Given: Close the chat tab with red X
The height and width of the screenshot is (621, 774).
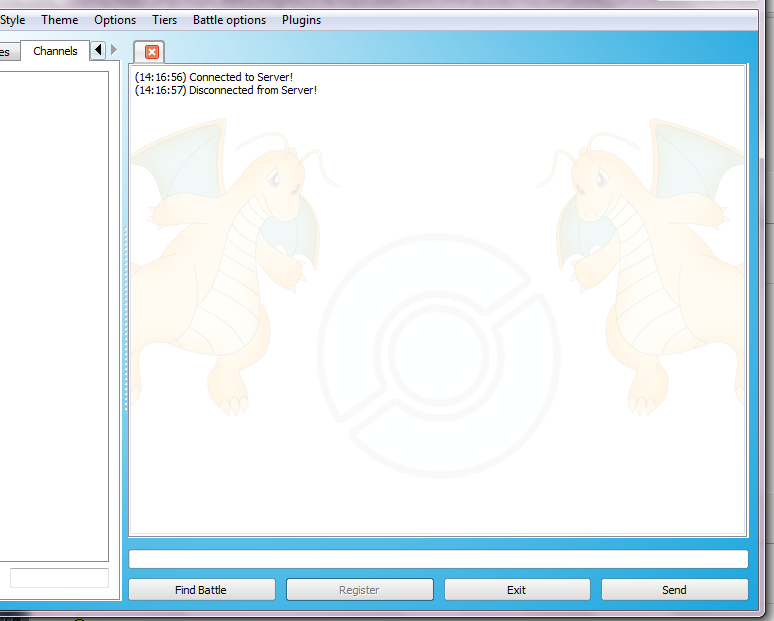Looking at the screenshot, I should click(152, 52).
